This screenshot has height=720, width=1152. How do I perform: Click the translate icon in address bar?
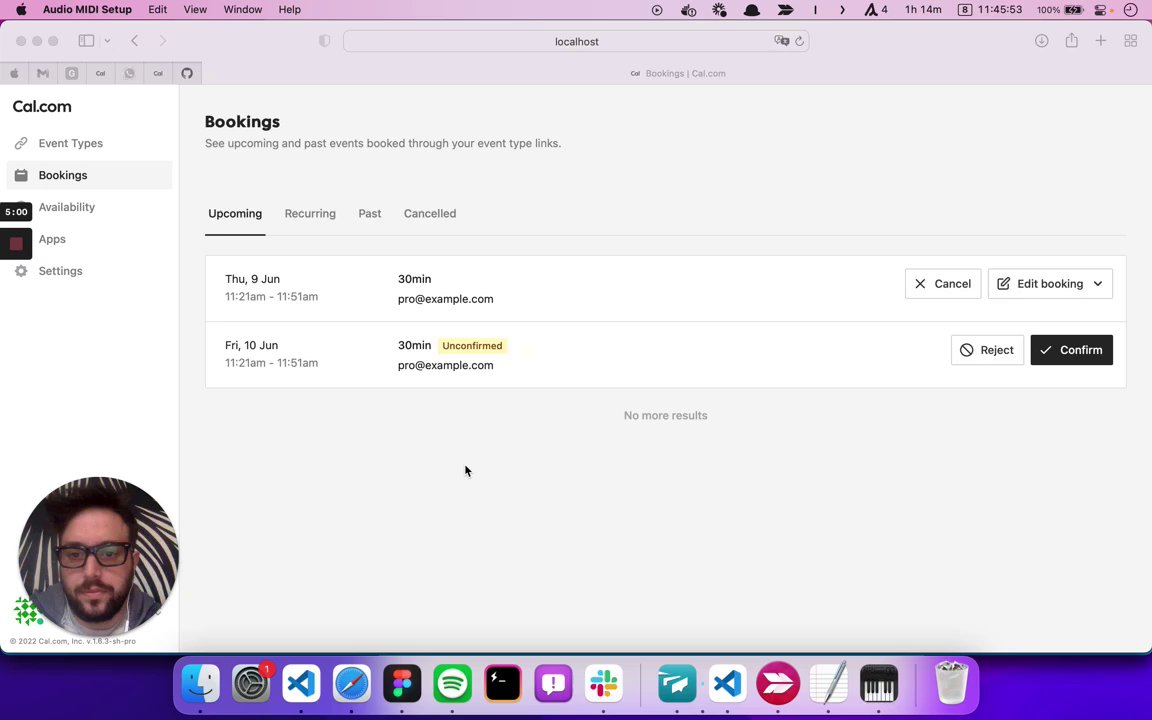[781, 41]
